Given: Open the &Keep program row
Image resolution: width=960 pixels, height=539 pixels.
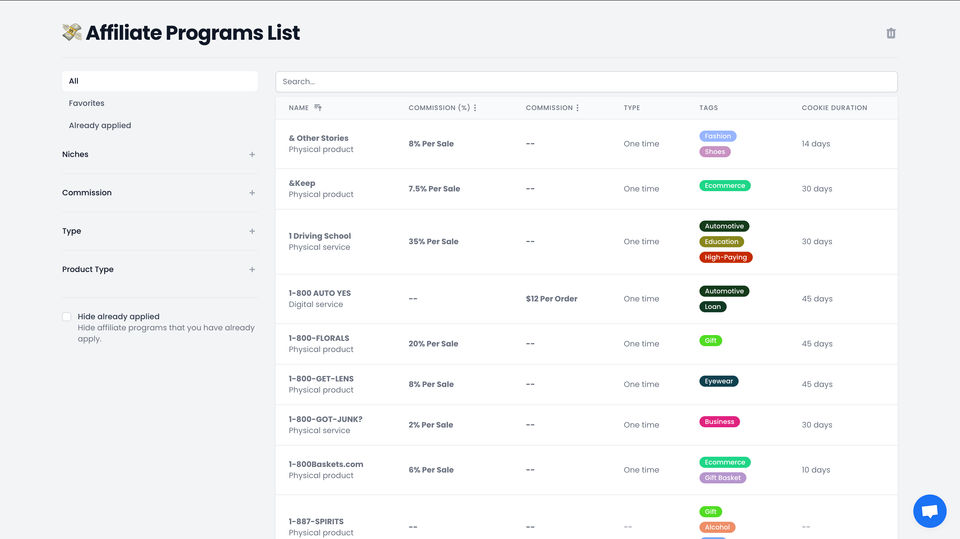Looking at the screenshot, I should click(x=587, y=189).
